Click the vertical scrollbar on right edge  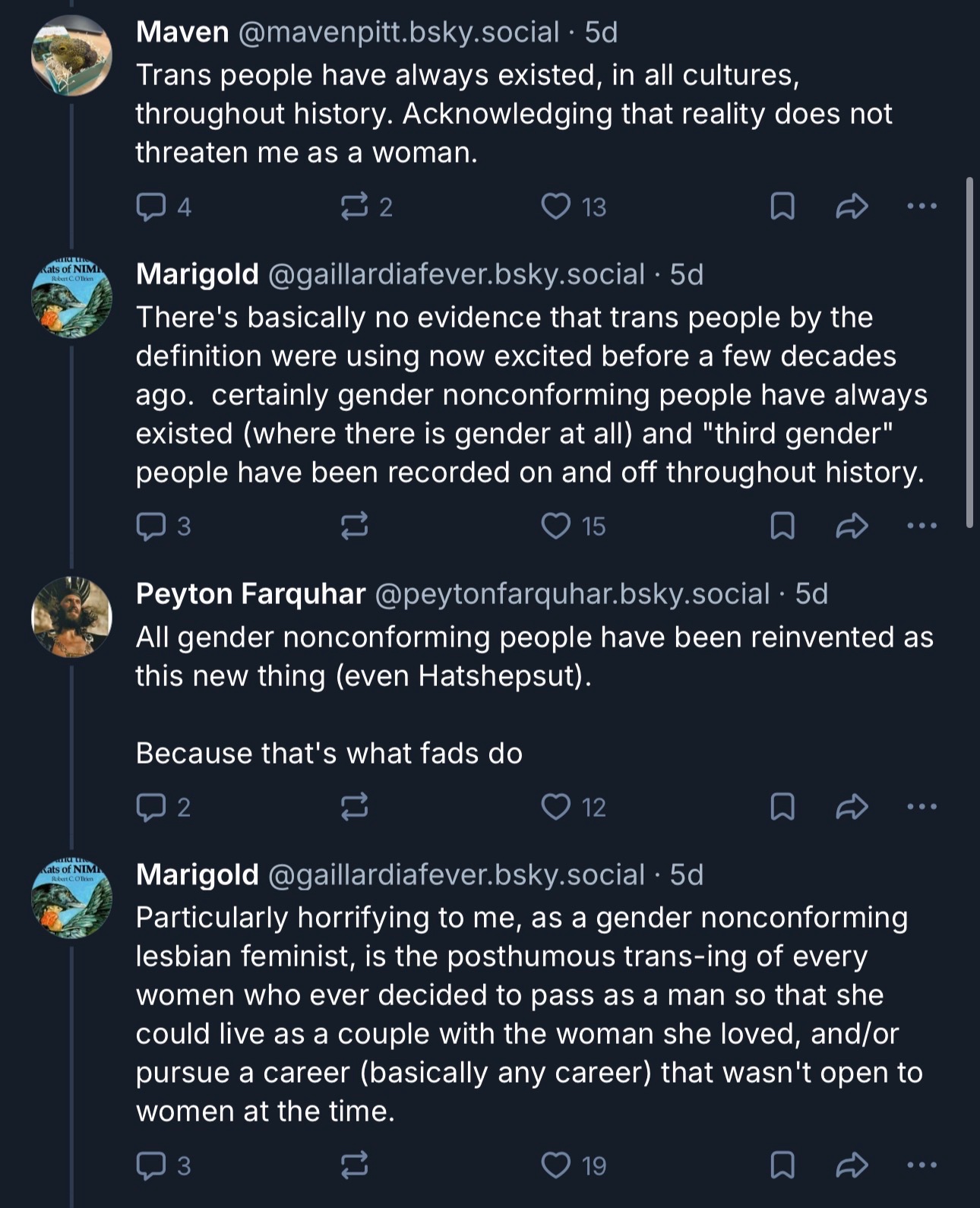coord(969,351)
